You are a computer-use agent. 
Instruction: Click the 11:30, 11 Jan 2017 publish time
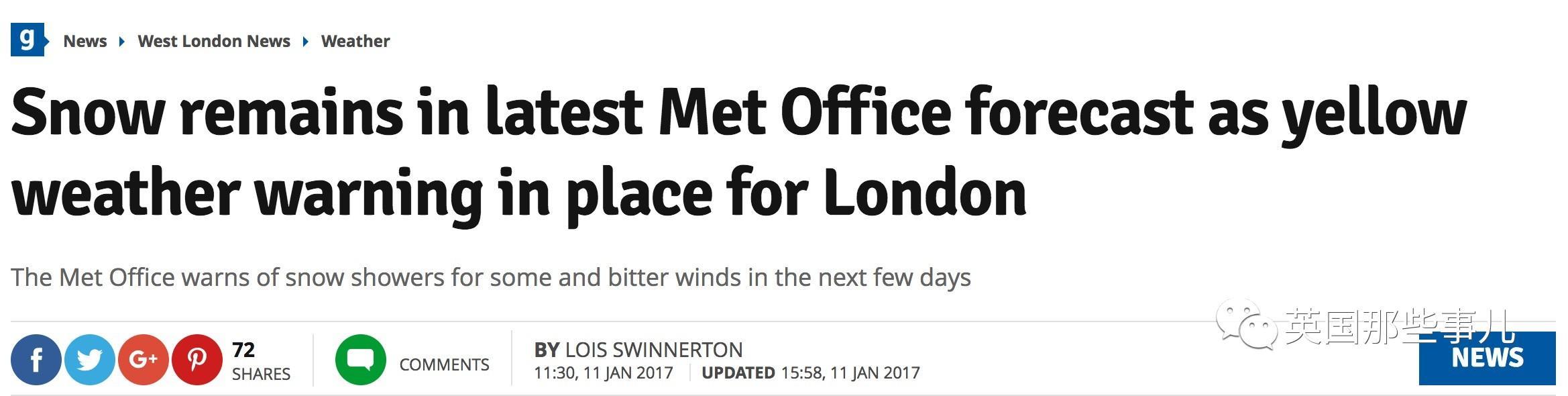604,373
